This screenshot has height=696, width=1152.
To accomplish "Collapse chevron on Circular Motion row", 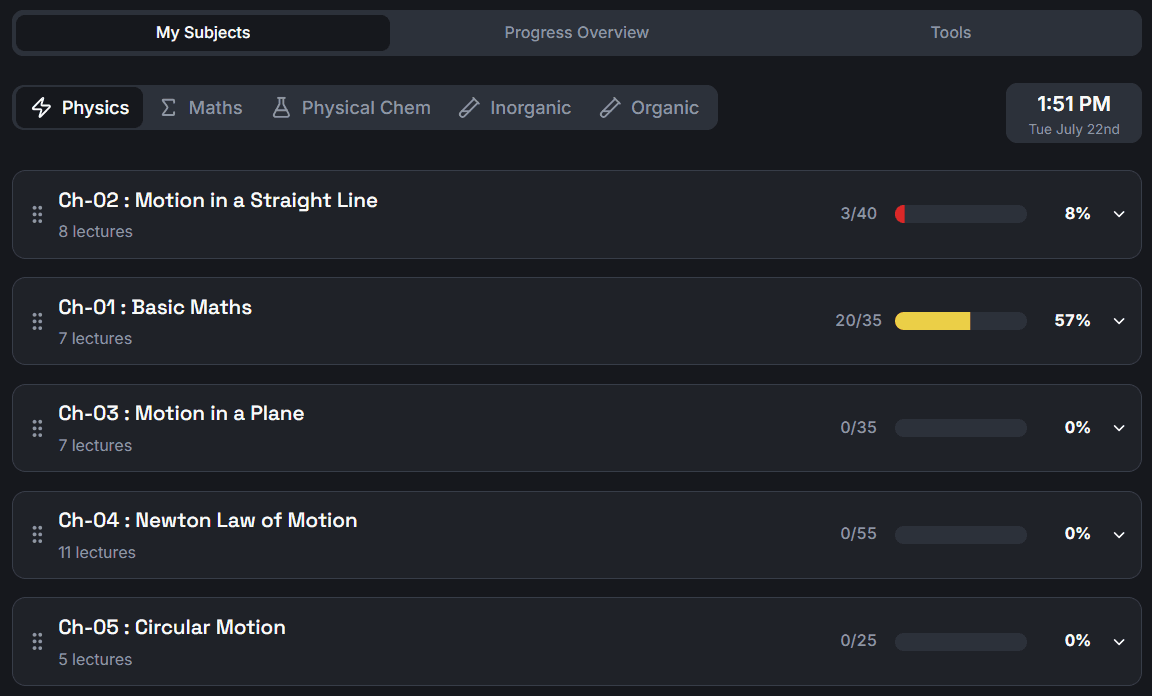I will click(x=1119, y=641).
